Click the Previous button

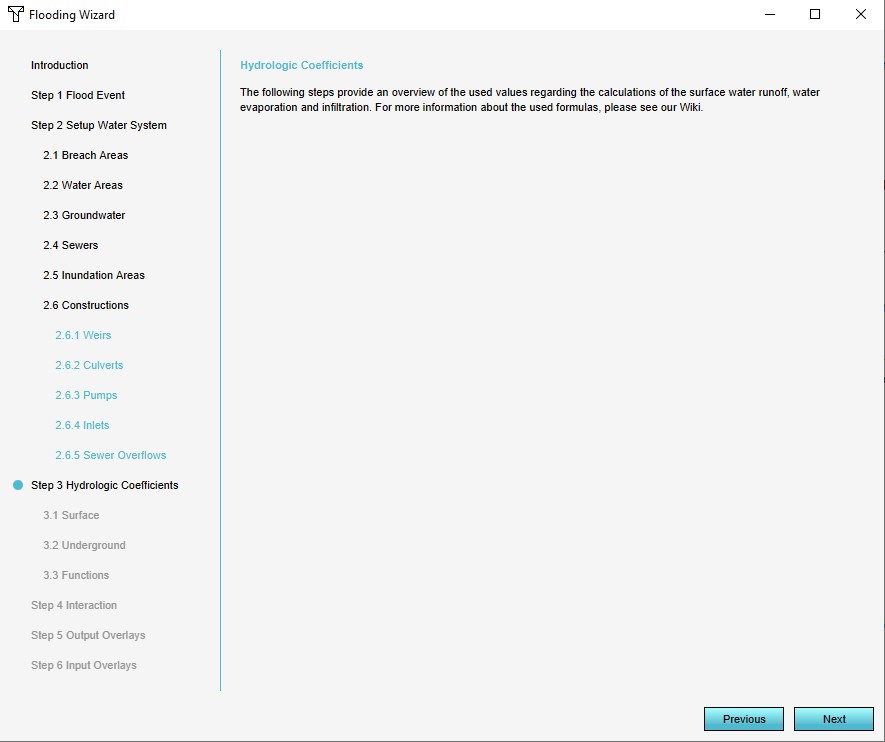(x=743, y=719)
